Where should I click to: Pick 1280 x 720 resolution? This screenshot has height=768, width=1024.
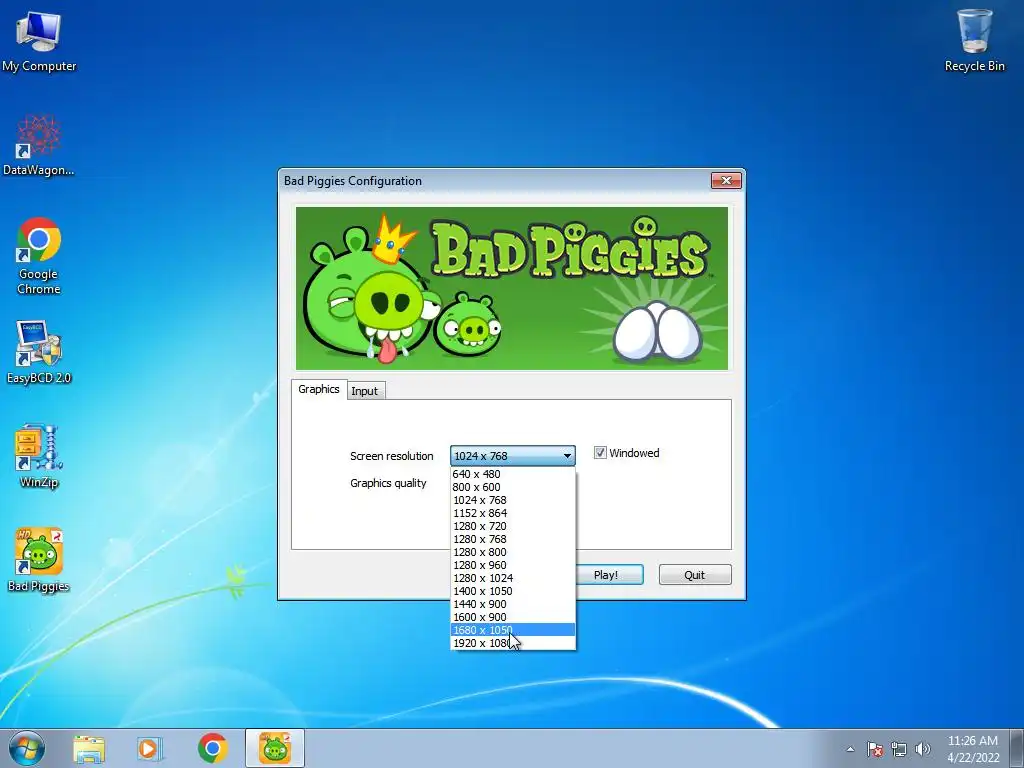coord(513,526)
